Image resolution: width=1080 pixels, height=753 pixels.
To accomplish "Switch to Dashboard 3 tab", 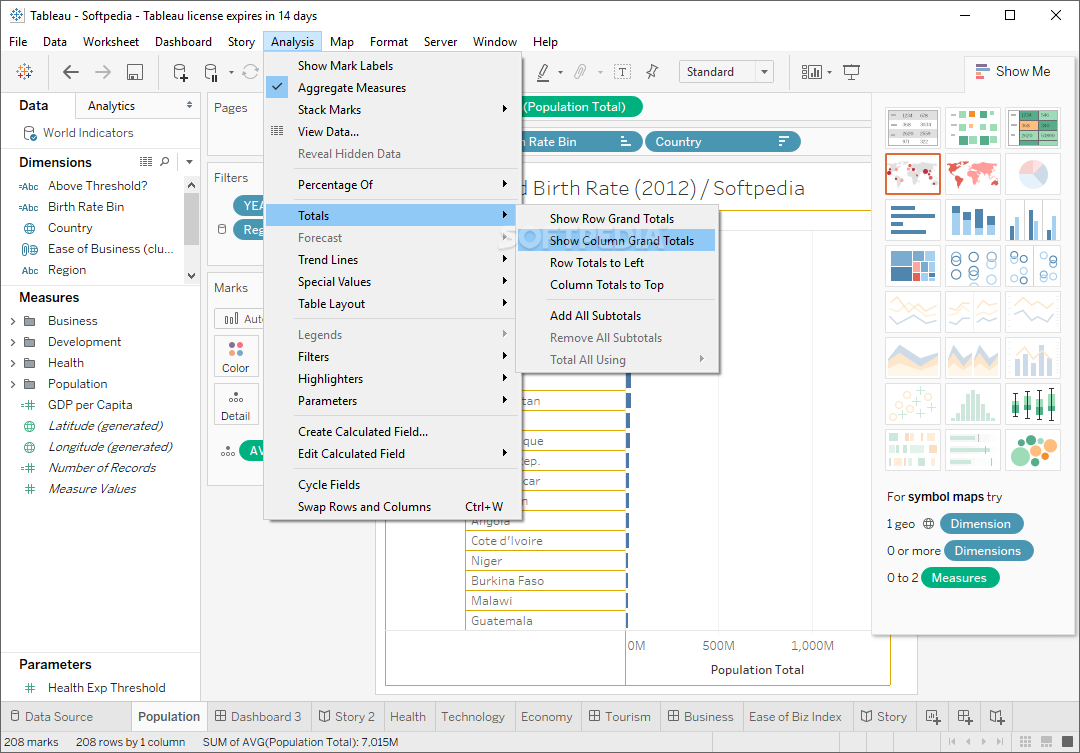I will [258, 716].
